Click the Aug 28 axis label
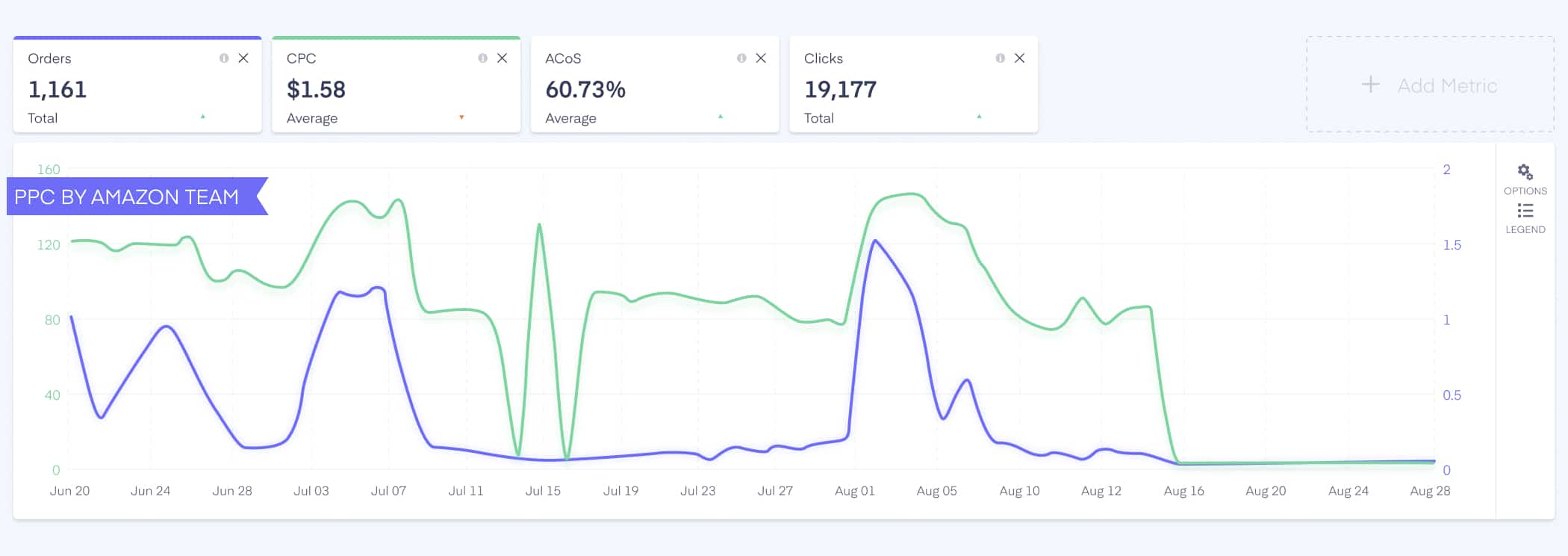Image resolution: width=1568 pixels, height=556 pixels. [1430, 491]
